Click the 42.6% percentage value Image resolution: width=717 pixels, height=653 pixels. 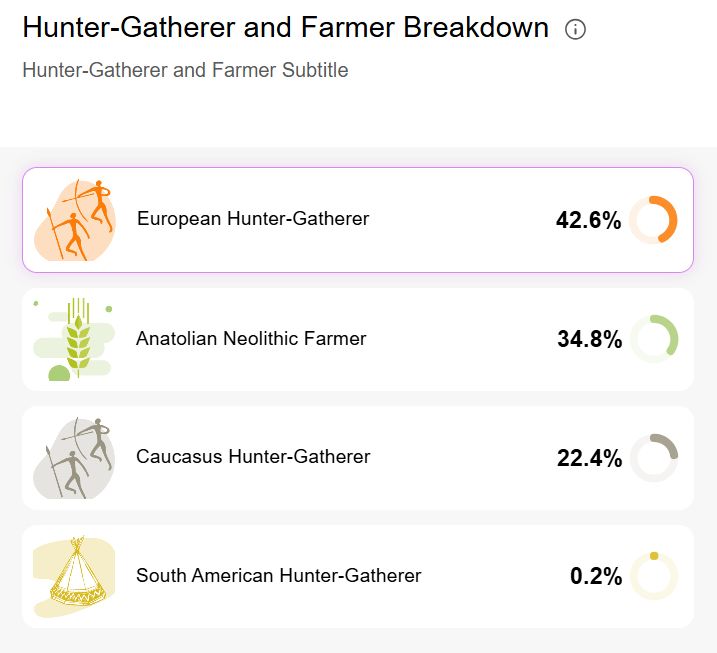click(x=589, y=220)
